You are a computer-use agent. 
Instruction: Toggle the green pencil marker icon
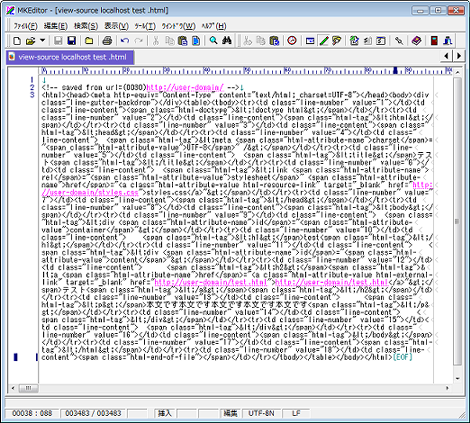[x=324, y=41]
